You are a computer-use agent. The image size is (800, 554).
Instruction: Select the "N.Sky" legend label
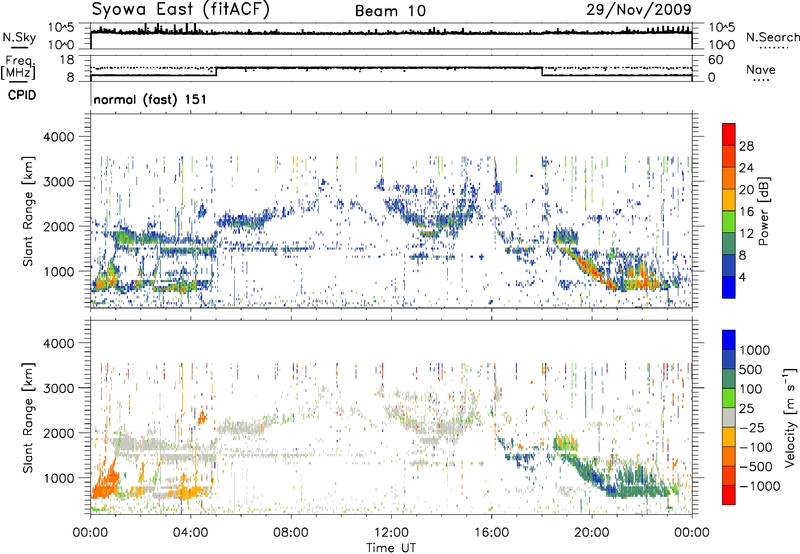(x=19, y=37)
